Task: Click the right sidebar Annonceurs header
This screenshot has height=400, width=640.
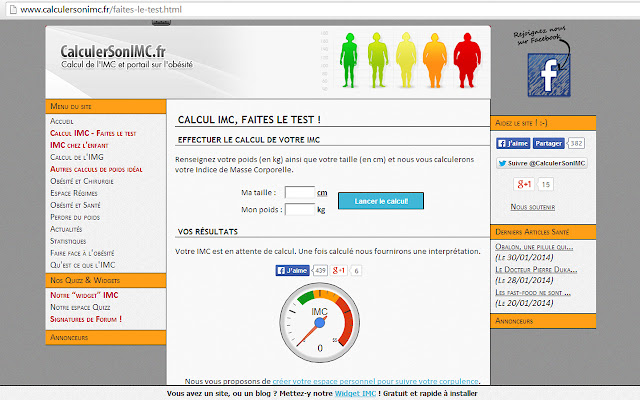Action: 543,321
